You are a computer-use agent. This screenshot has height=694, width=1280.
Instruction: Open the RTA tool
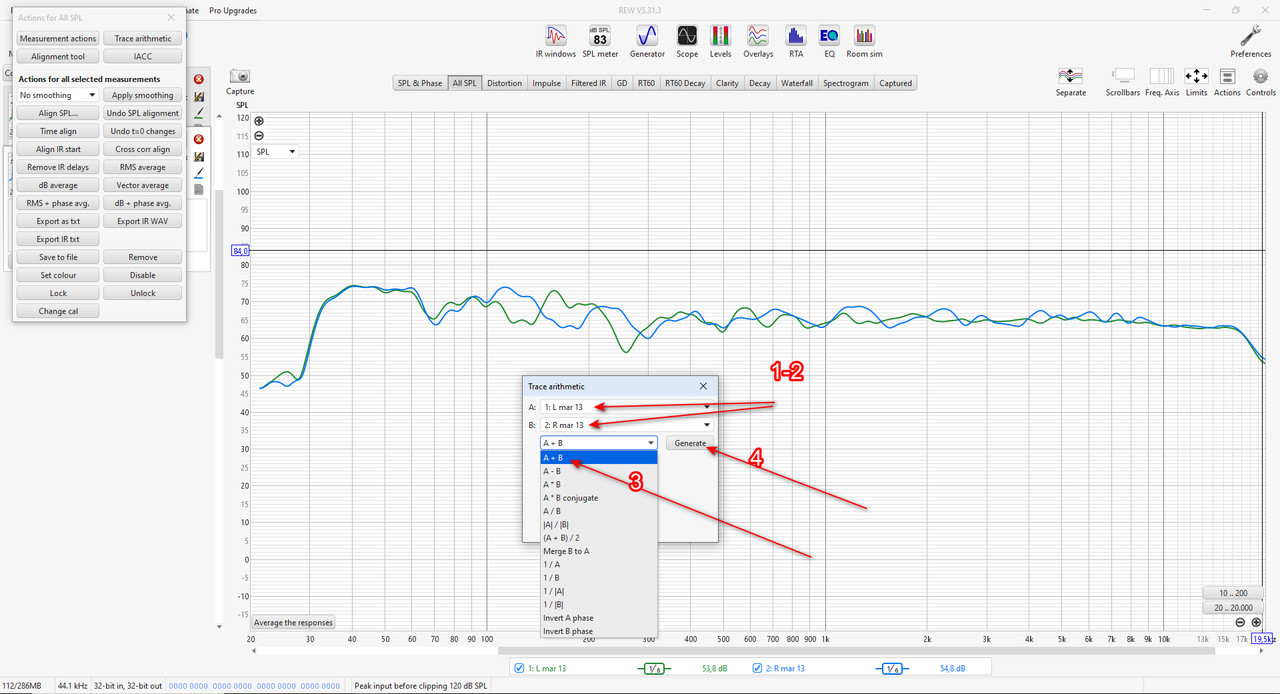[x=796, y=41]
